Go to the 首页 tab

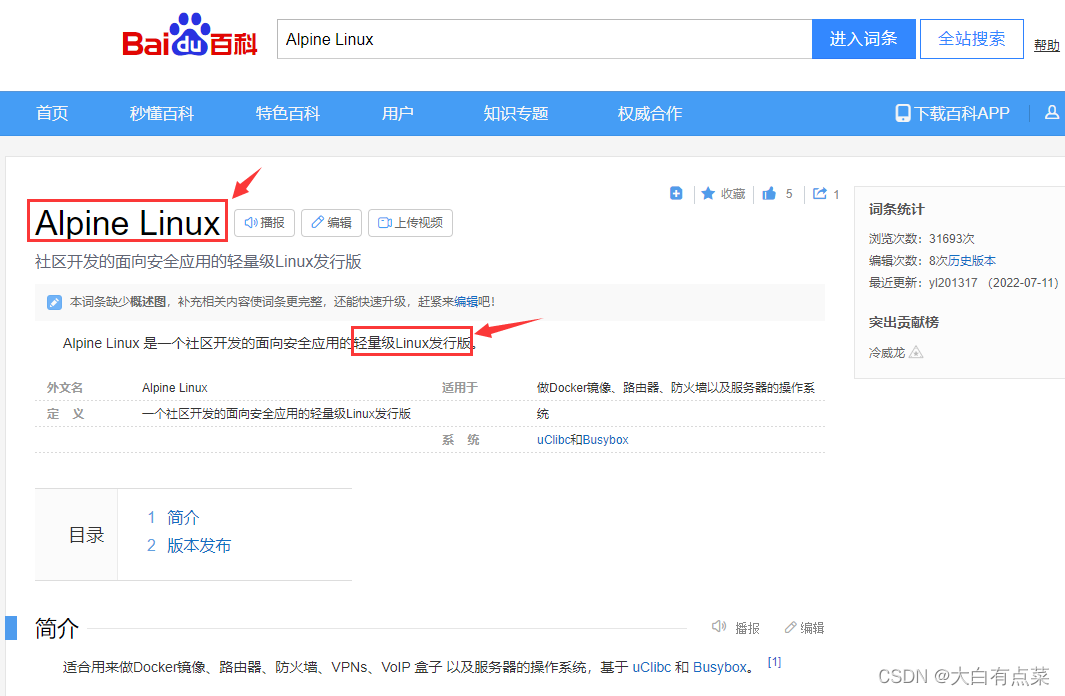point(52,113)
